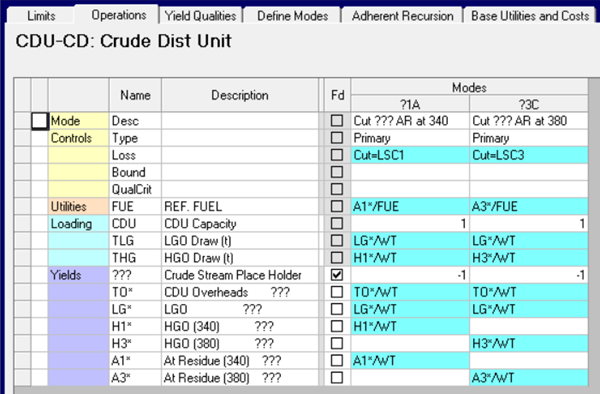Toggle Fd checkbox in Bound row
The width and height of the screenshot is (600, 394).
[x=337, y=172]
